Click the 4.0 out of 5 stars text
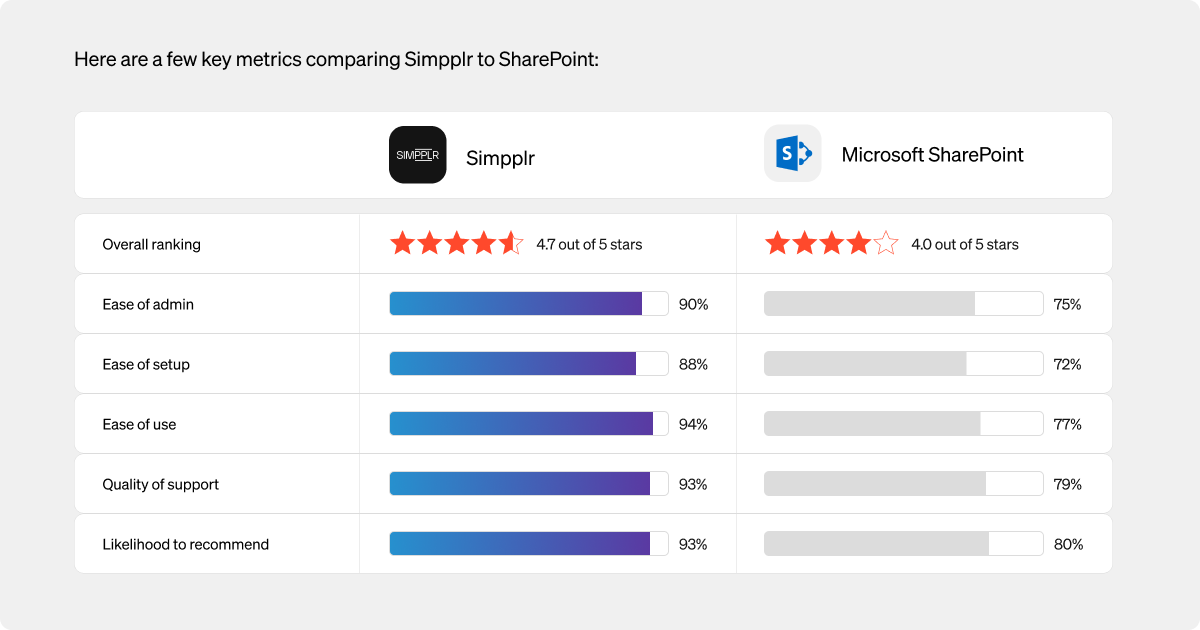 [x=965, y=245]
